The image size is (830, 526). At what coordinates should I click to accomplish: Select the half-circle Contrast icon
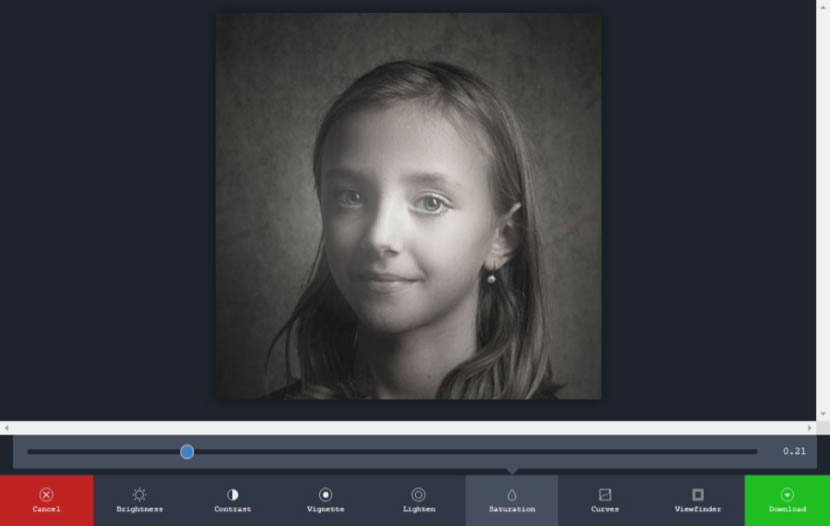(x=232, y=494)
